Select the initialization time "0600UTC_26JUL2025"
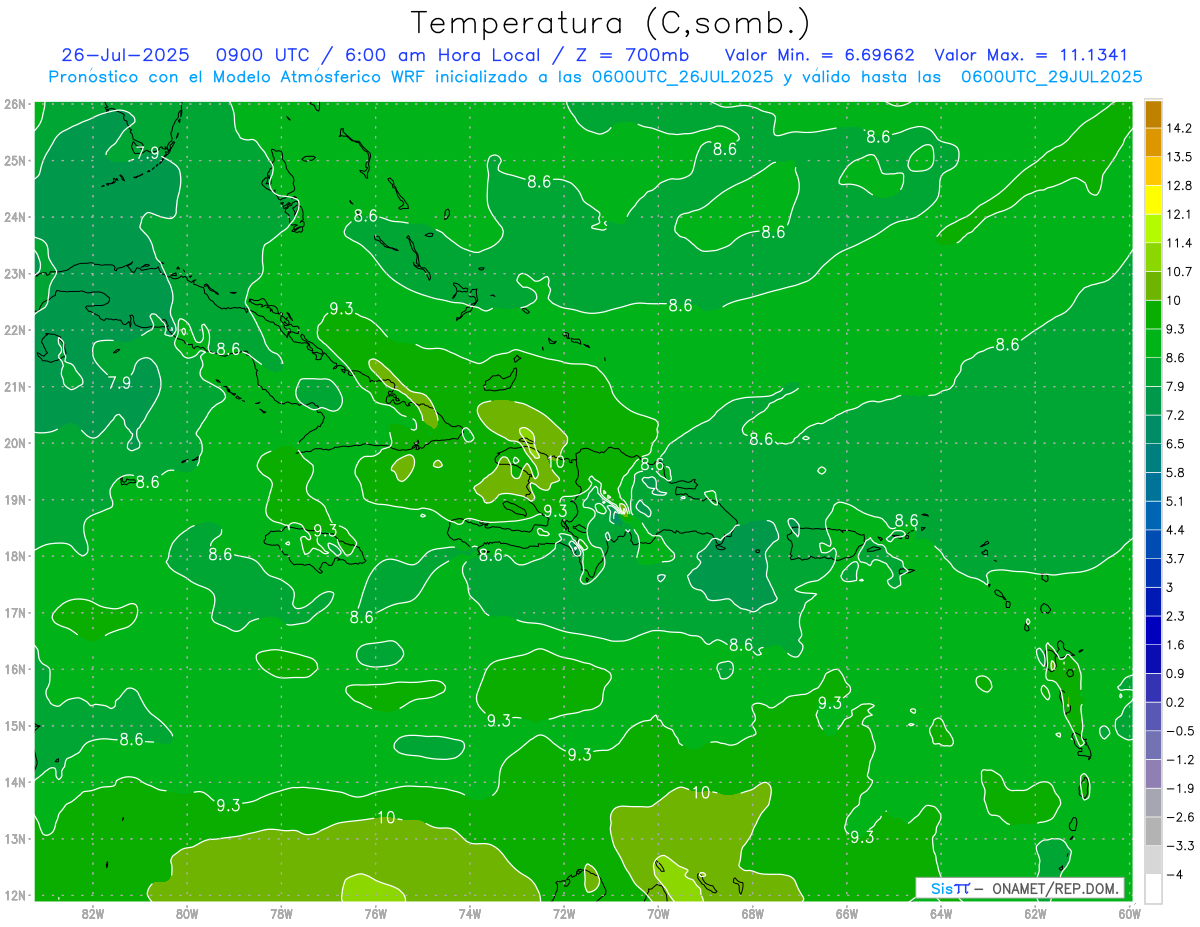 pos(682,76)
